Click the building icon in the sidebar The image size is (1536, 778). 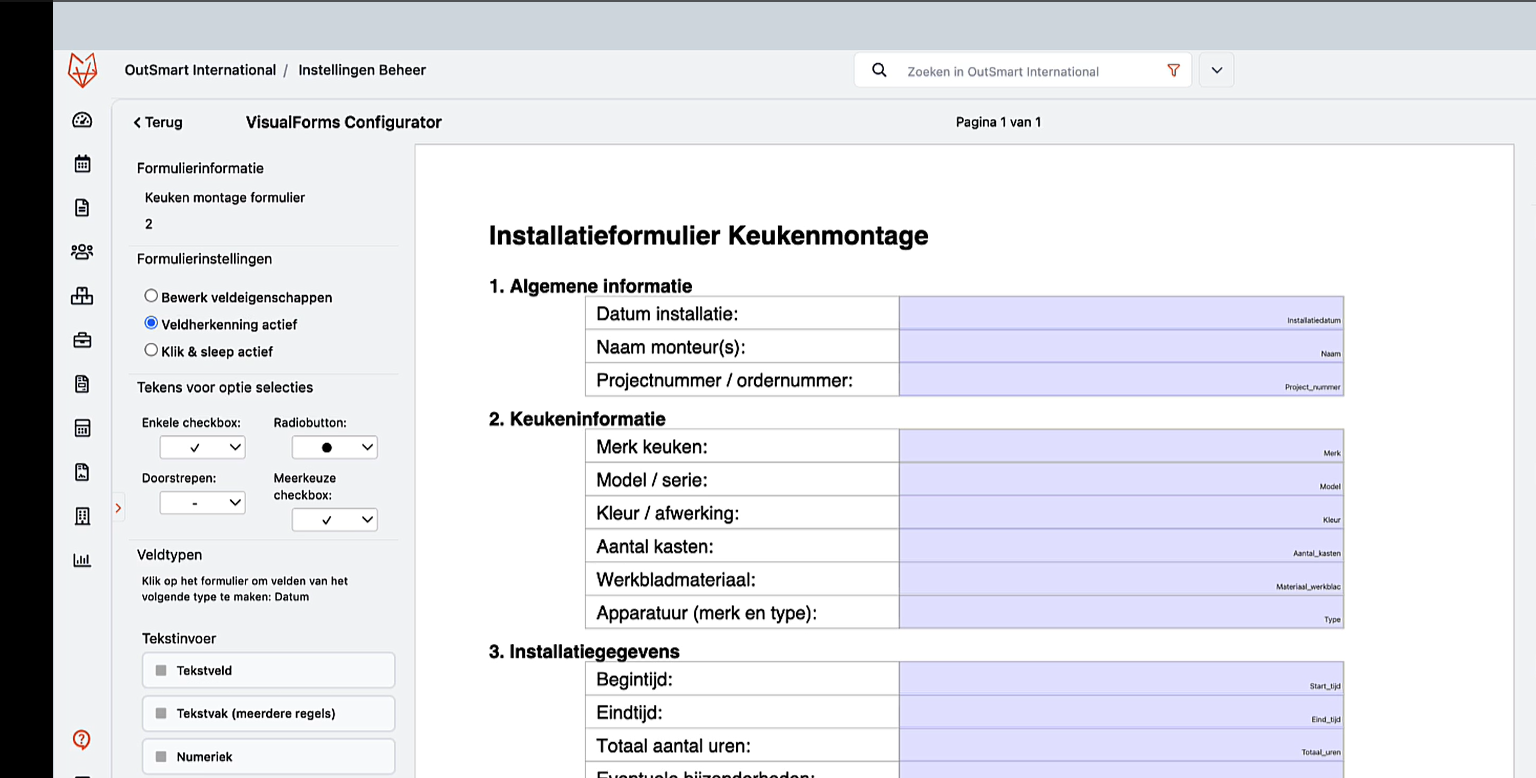(82, 515)
